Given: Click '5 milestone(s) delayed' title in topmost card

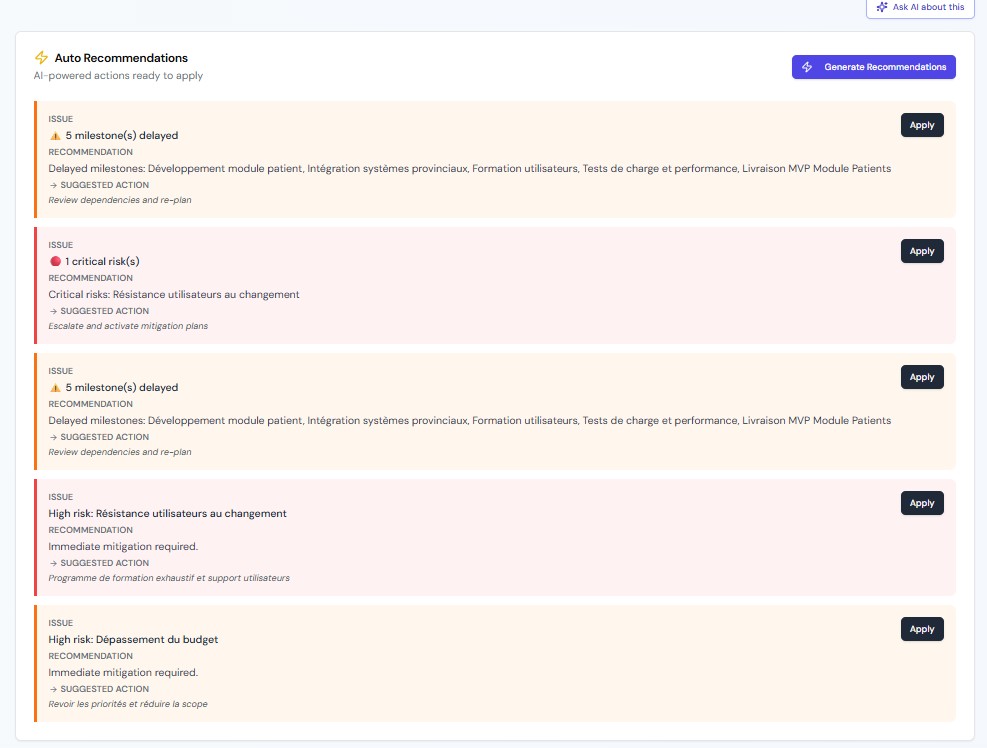Looking at the screenshot, I should (121, 135).
